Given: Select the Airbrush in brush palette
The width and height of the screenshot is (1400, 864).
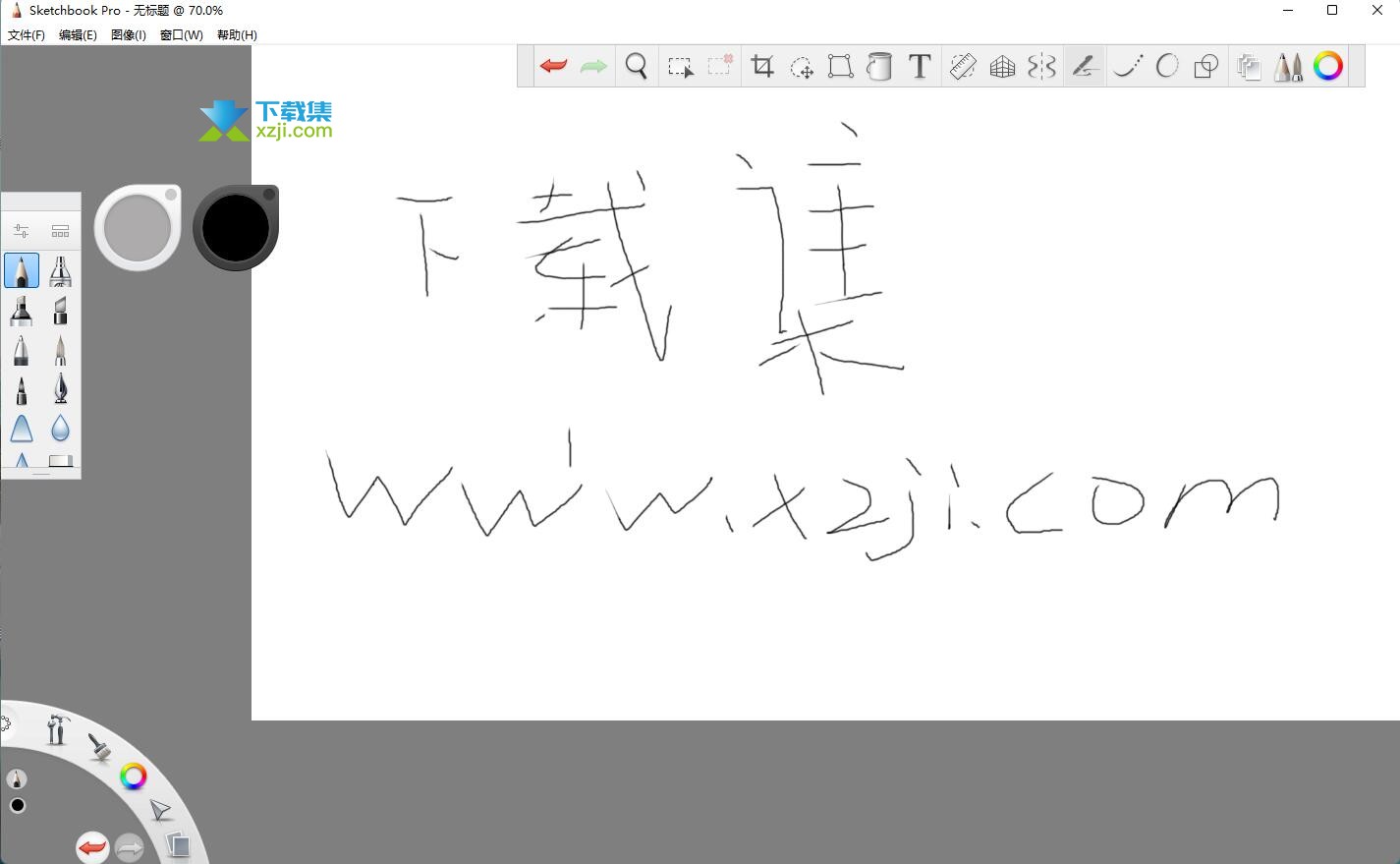Looking at the screenshot, I should pyautogui.click(x=60, y=270).
